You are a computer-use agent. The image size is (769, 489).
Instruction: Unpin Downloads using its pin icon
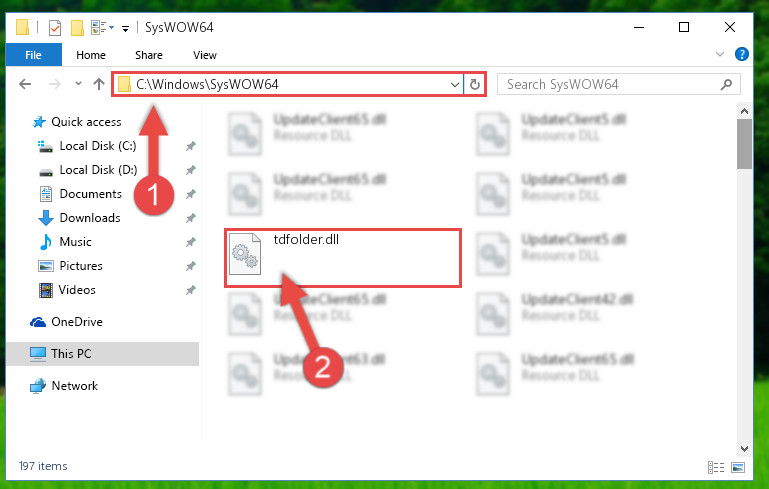pyautogui.click(x=190, y=218)
